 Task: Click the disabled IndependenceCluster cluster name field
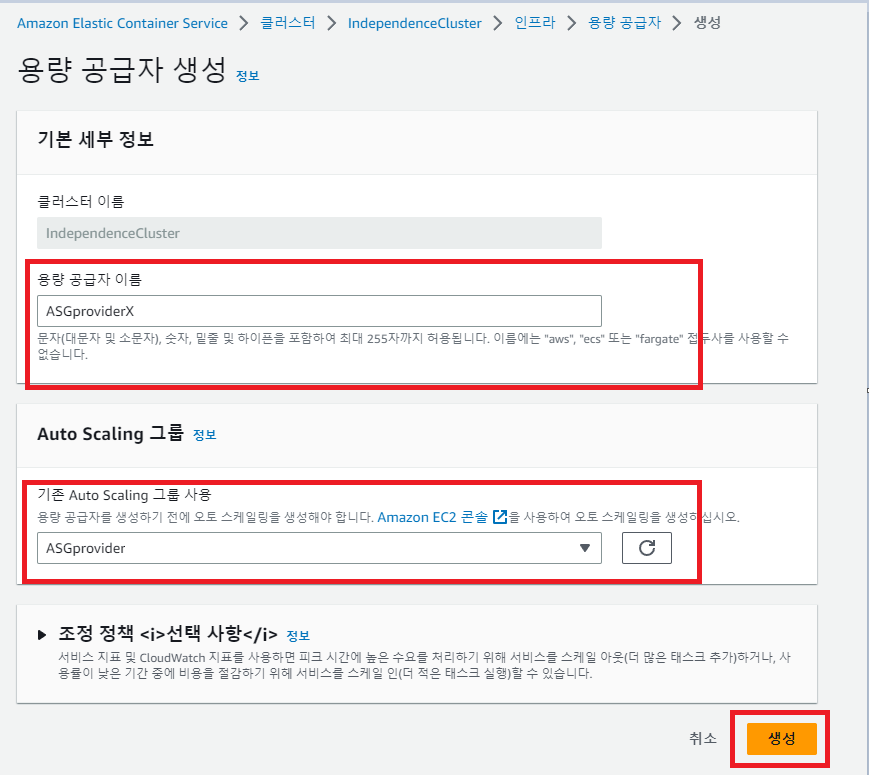tap(319, 233)
